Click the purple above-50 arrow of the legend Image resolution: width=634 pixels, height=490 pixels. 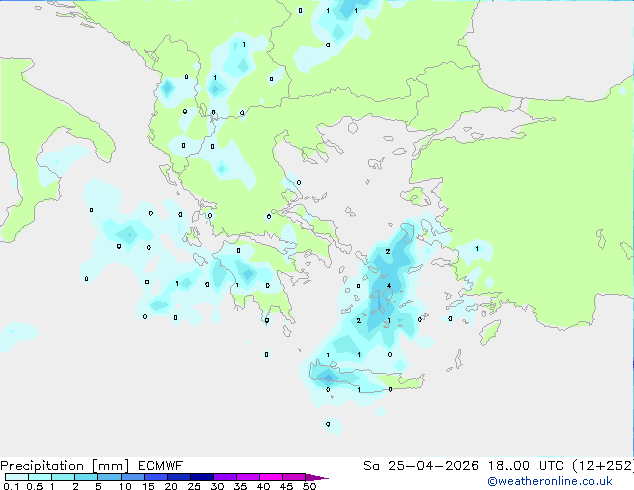[x=317, y=477]
